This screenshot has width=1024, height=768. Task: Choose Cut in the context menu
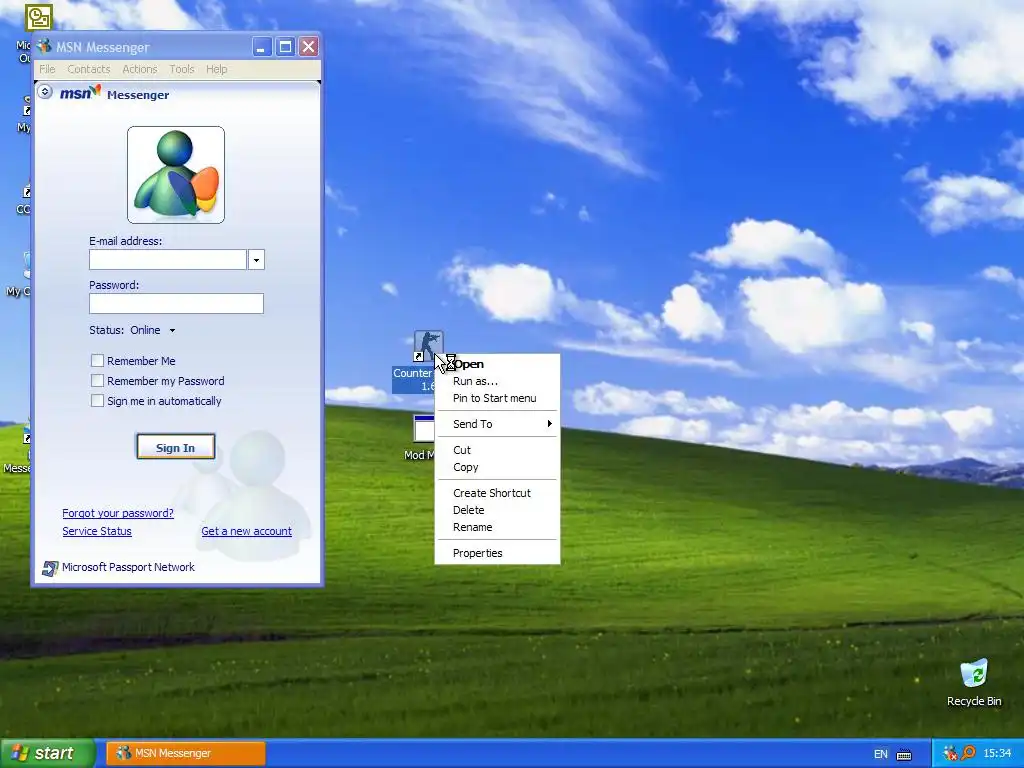[x=497, y=450]
